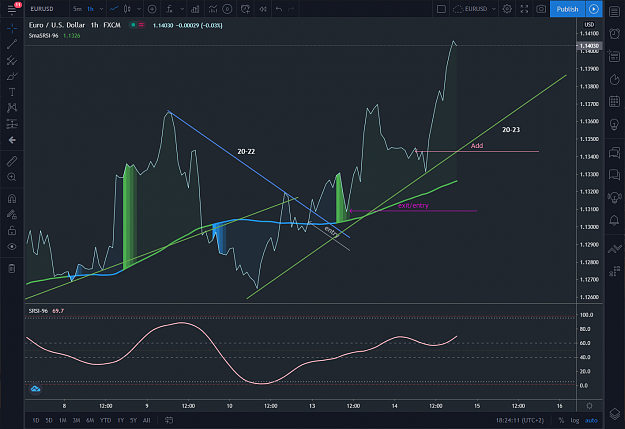Open the patterns tool group

12,108
